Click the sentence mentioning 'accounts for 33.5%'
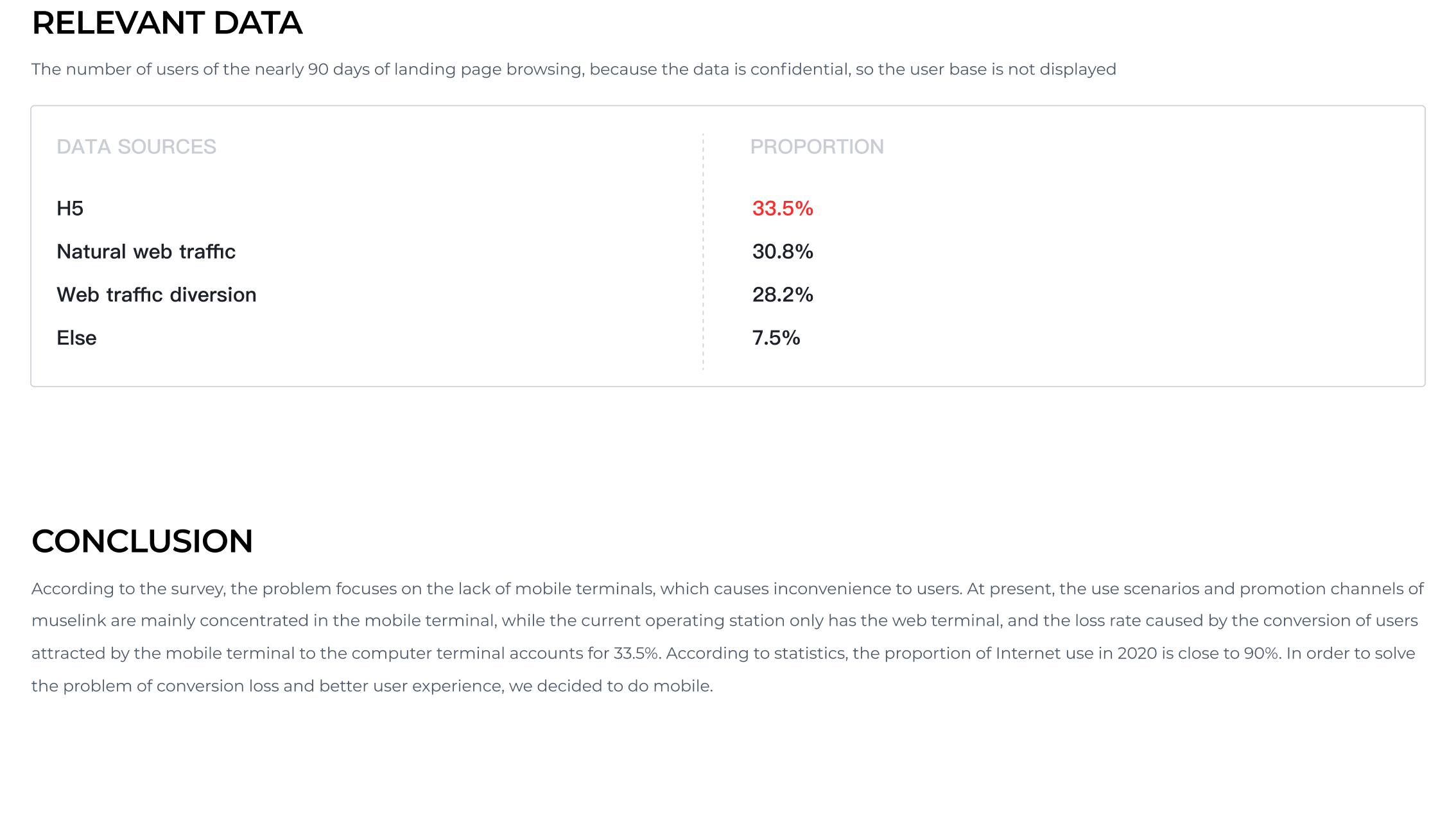 point(345,653)
